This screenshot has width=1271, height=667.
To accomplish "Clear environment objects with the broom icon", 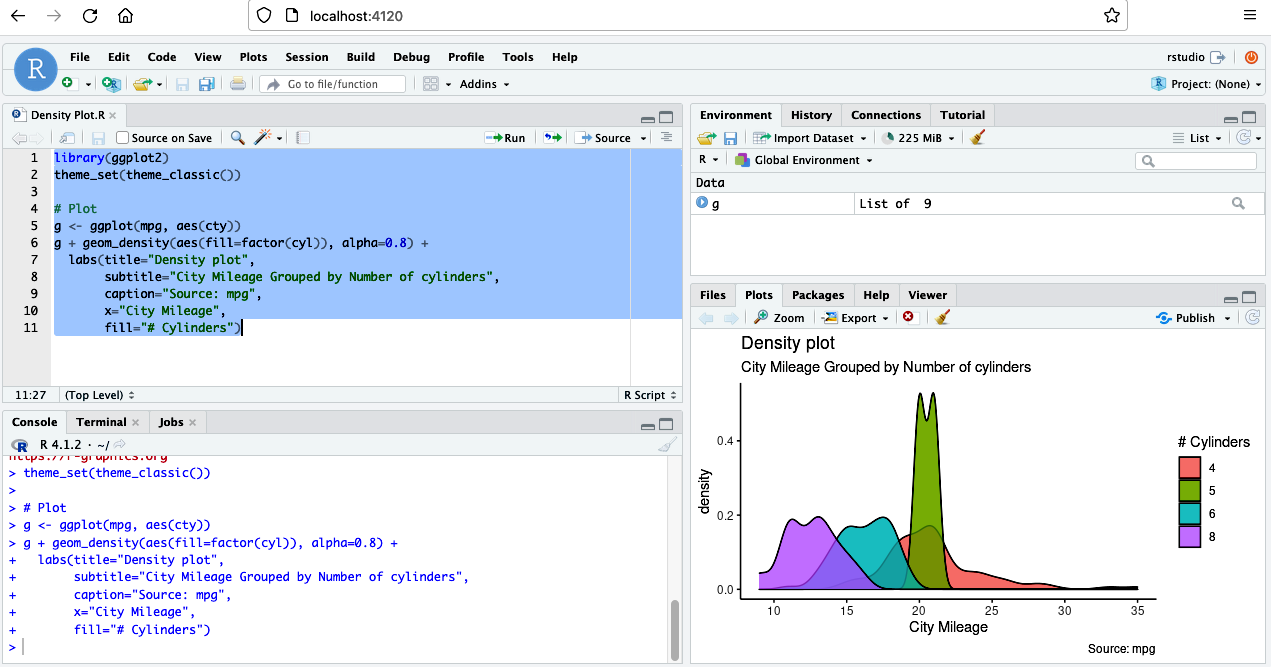I will (978, 138).
